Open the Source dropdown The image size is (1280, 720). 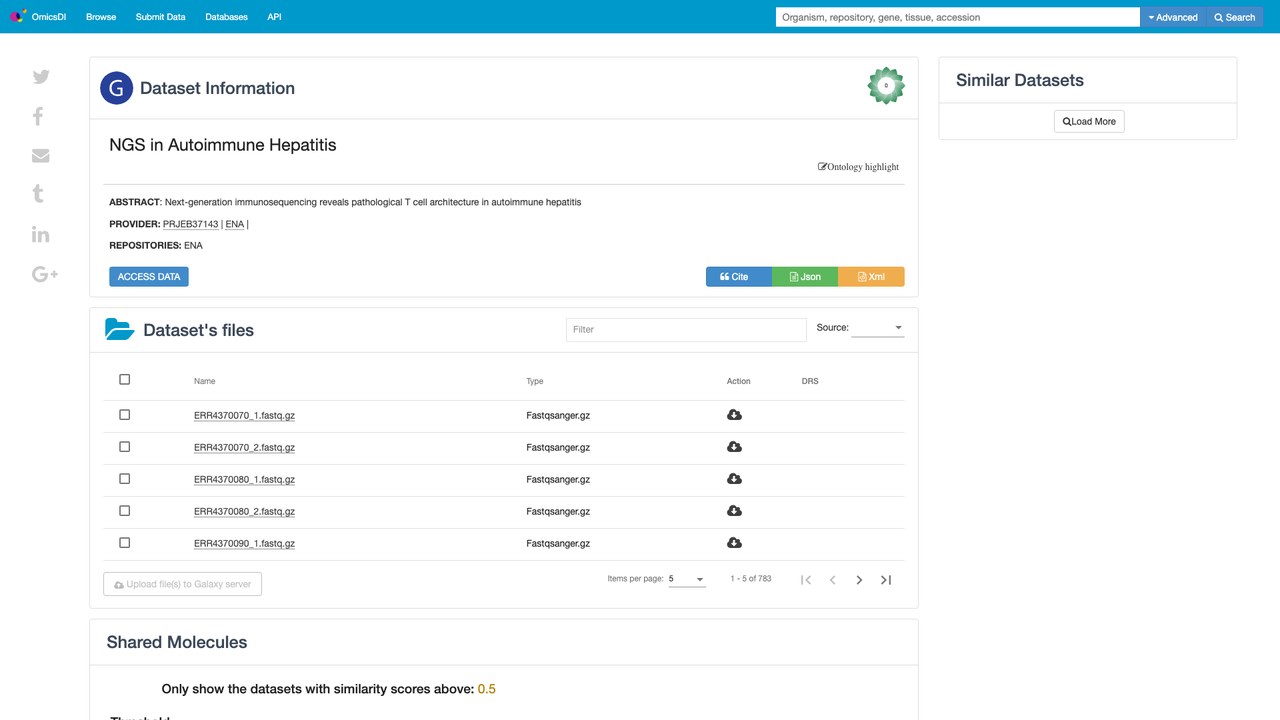pos(878,328)
